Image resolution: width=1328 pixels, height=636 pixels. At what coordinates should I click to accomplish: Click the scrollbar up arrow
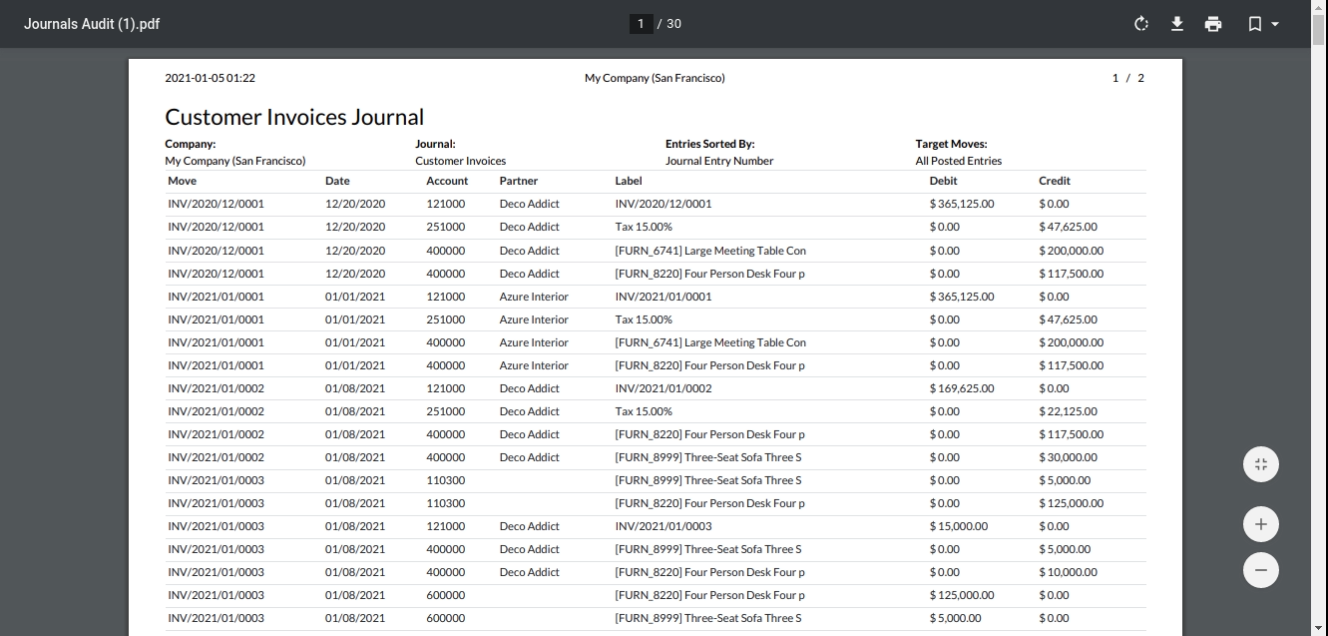[x=1320, y=7]
